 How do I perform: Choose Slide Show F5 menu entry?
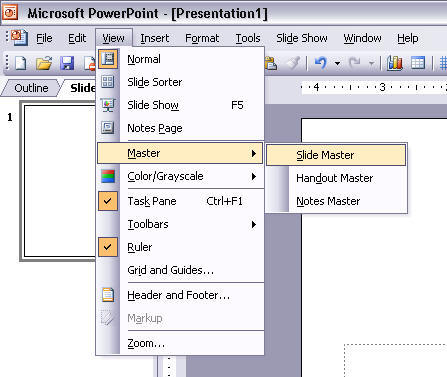coord(180,105)
